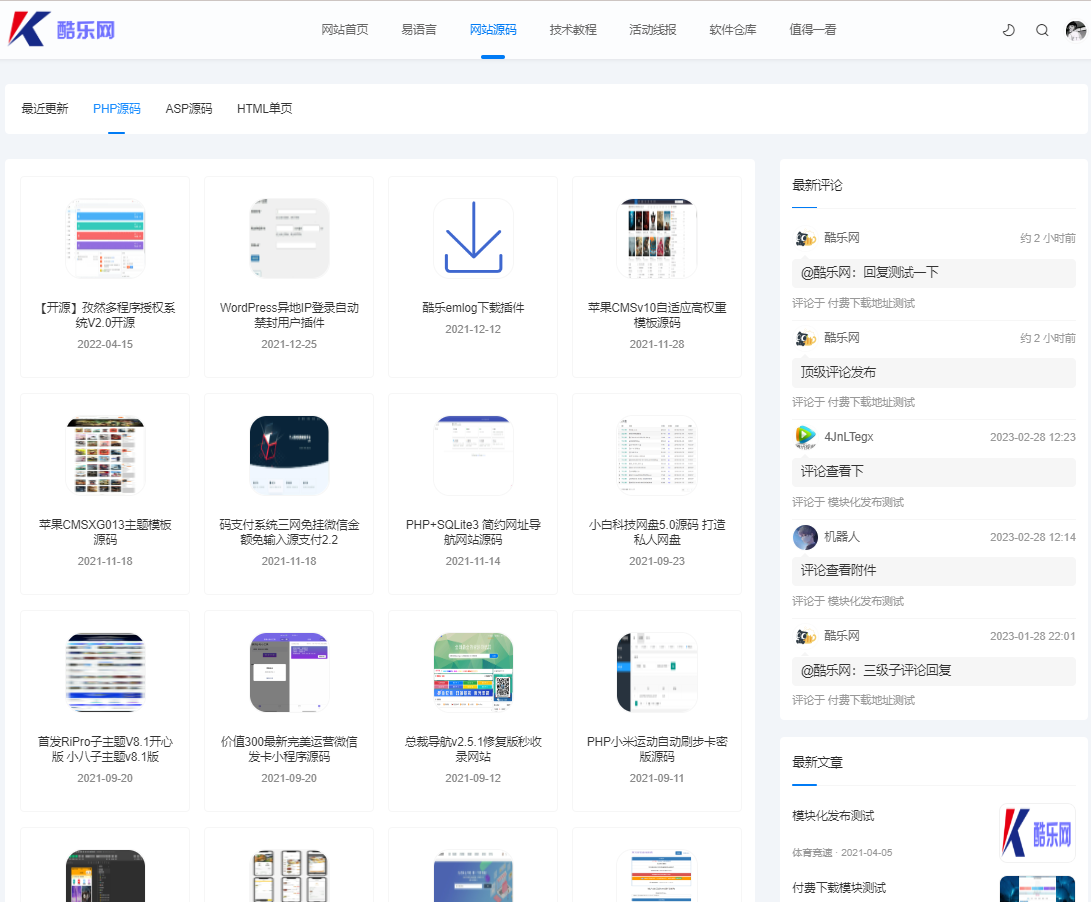Open comment 评论查看附件

tap(934, 571)
